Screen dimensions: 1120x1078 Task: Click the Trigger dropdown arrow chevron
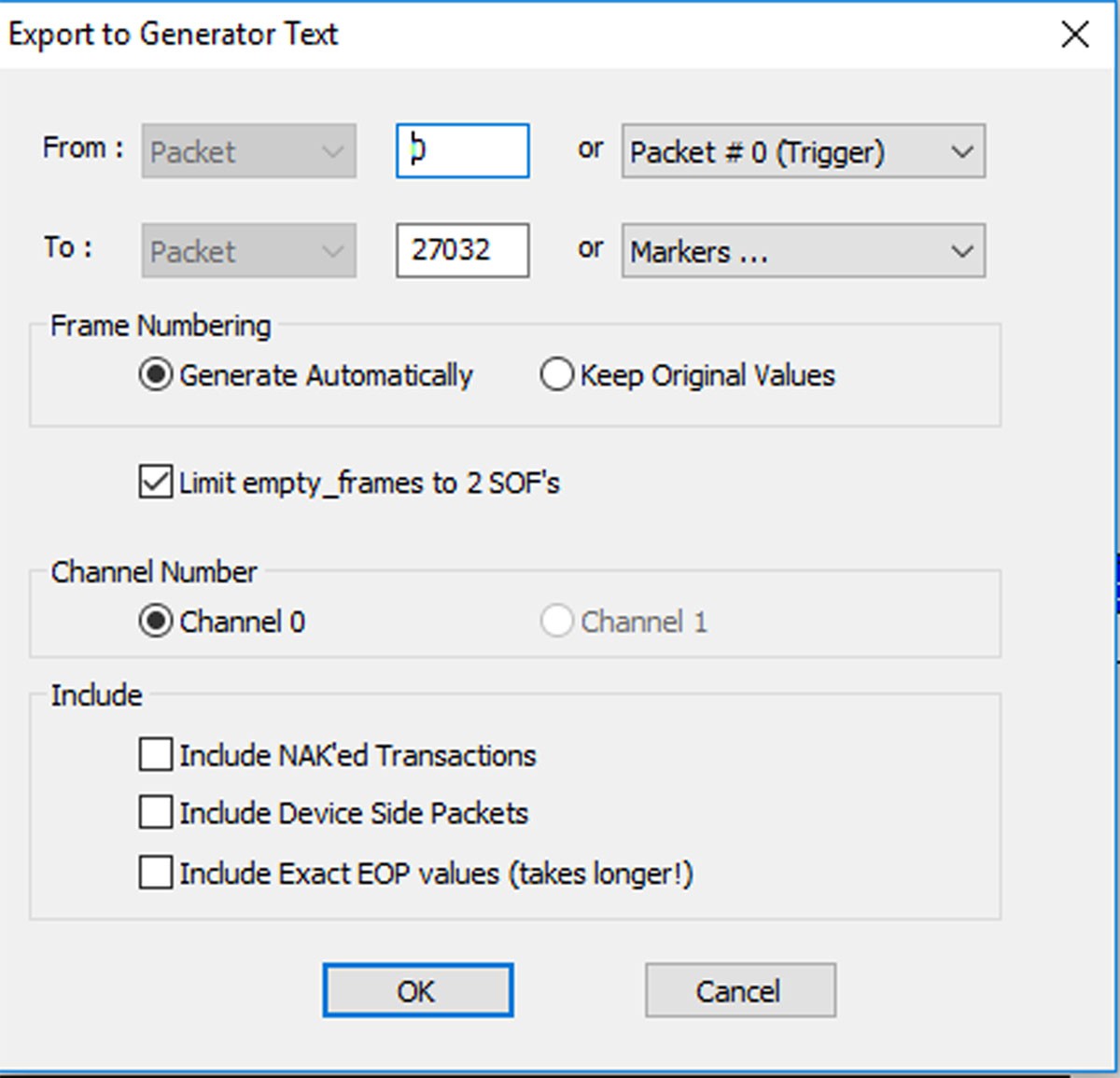962,152
